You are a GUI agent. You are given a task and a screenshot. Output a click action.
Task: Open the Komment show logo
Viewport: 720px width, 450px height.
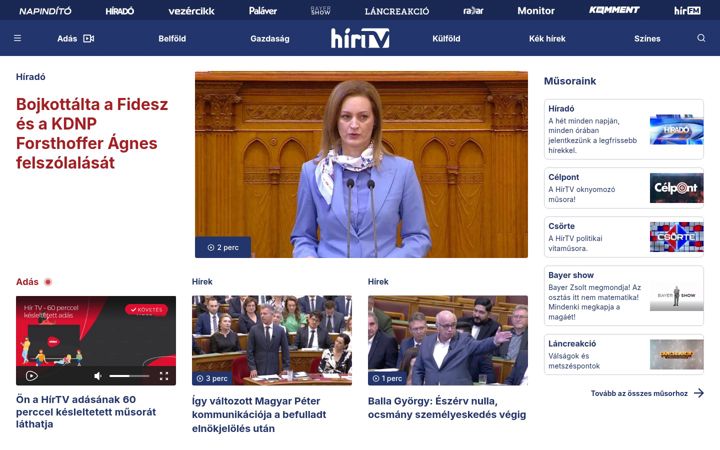(x=614, y=10)
